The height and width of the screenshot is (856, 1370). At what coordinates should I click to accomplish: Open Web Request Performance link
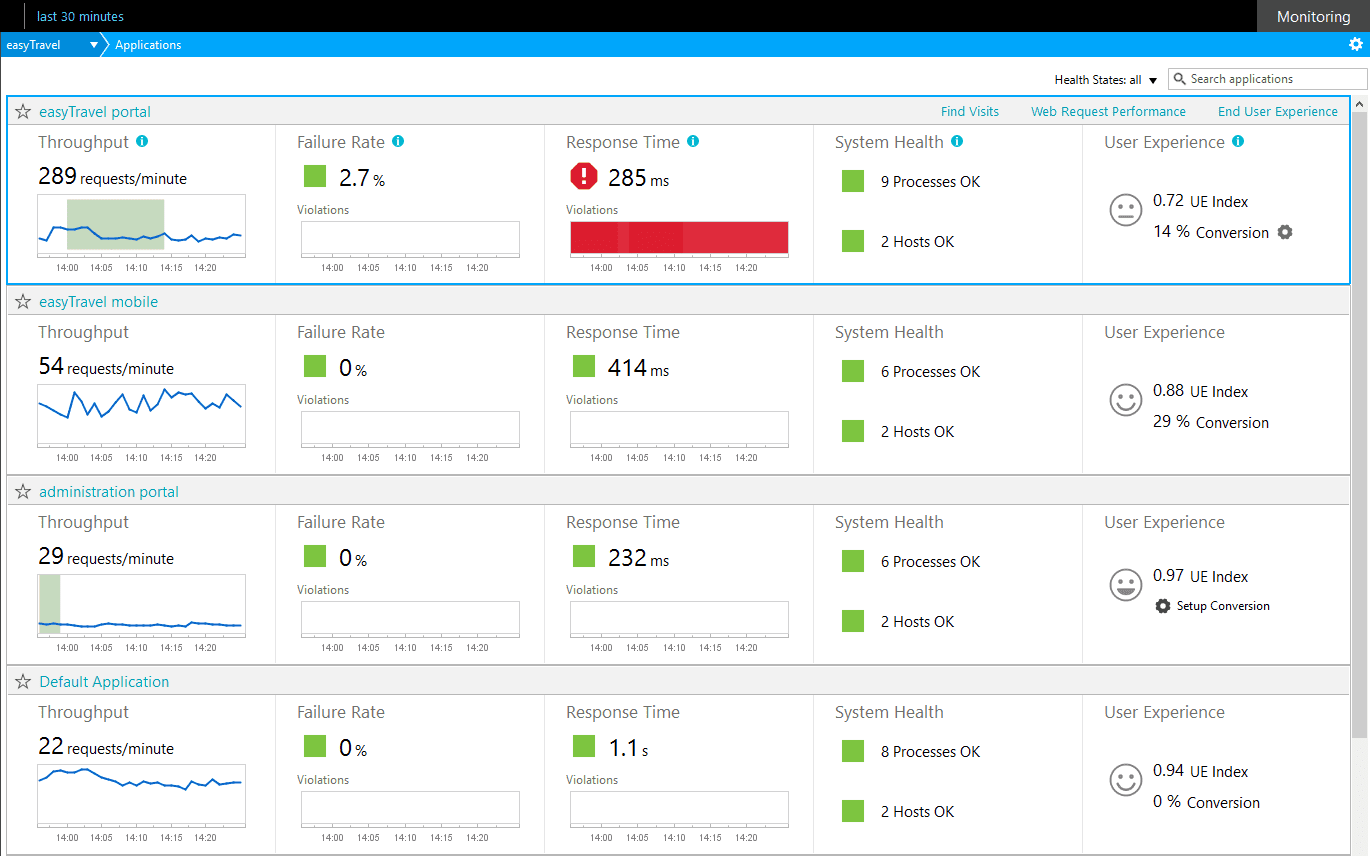1108,112
